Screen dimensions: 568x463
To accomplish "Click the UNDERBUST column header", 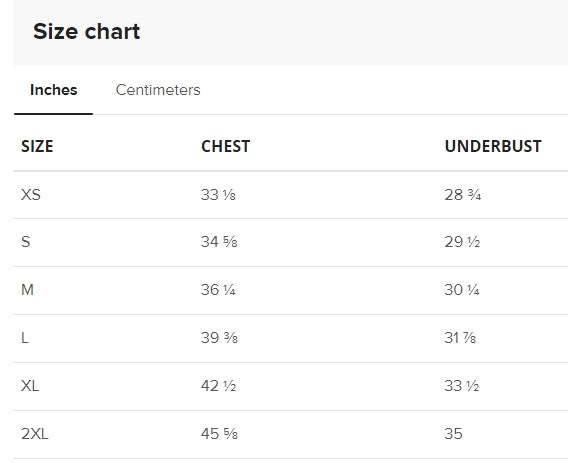I will coord(493,146).
